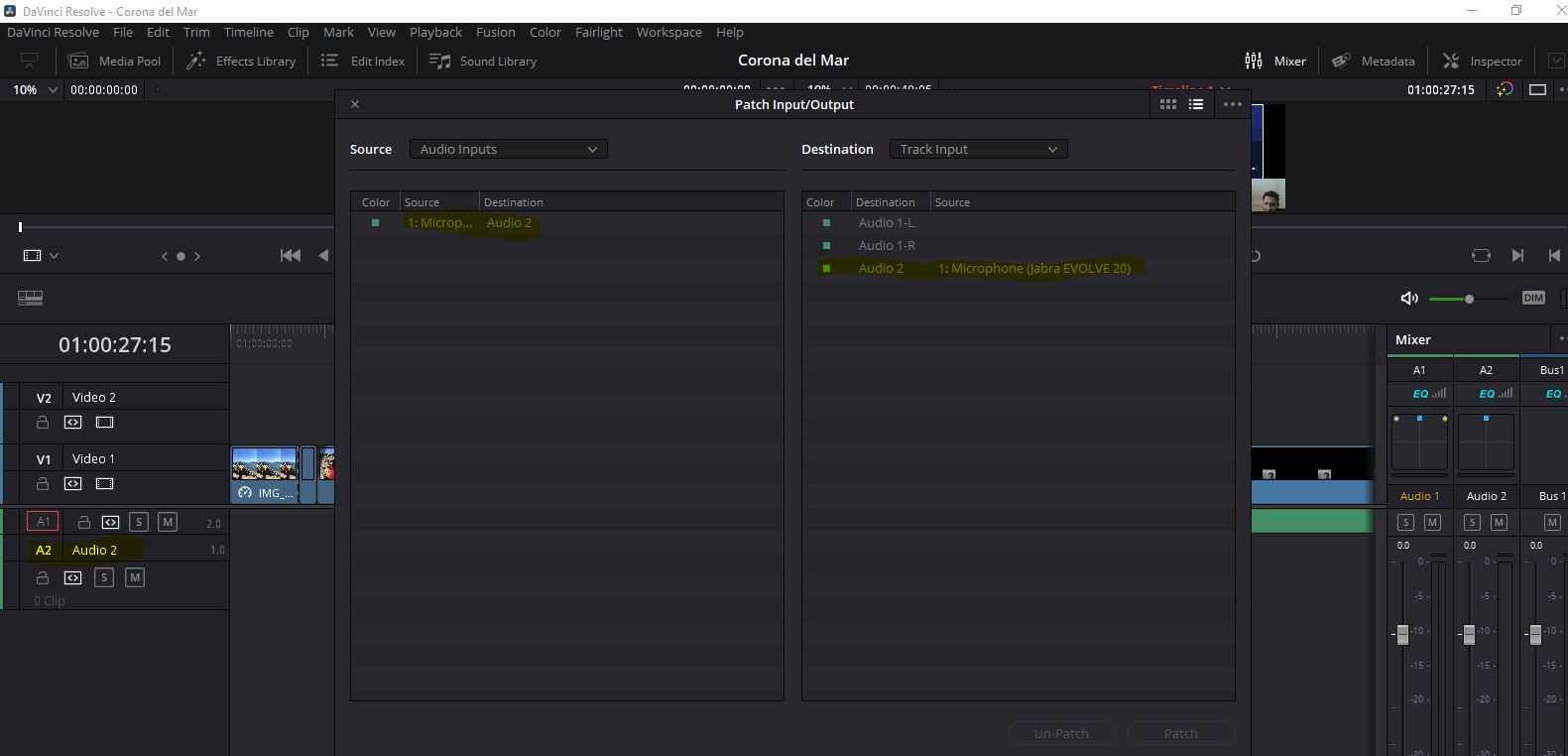Click the bypass color grades icon
This screenshot has width=1568, height=756.
1505,89
